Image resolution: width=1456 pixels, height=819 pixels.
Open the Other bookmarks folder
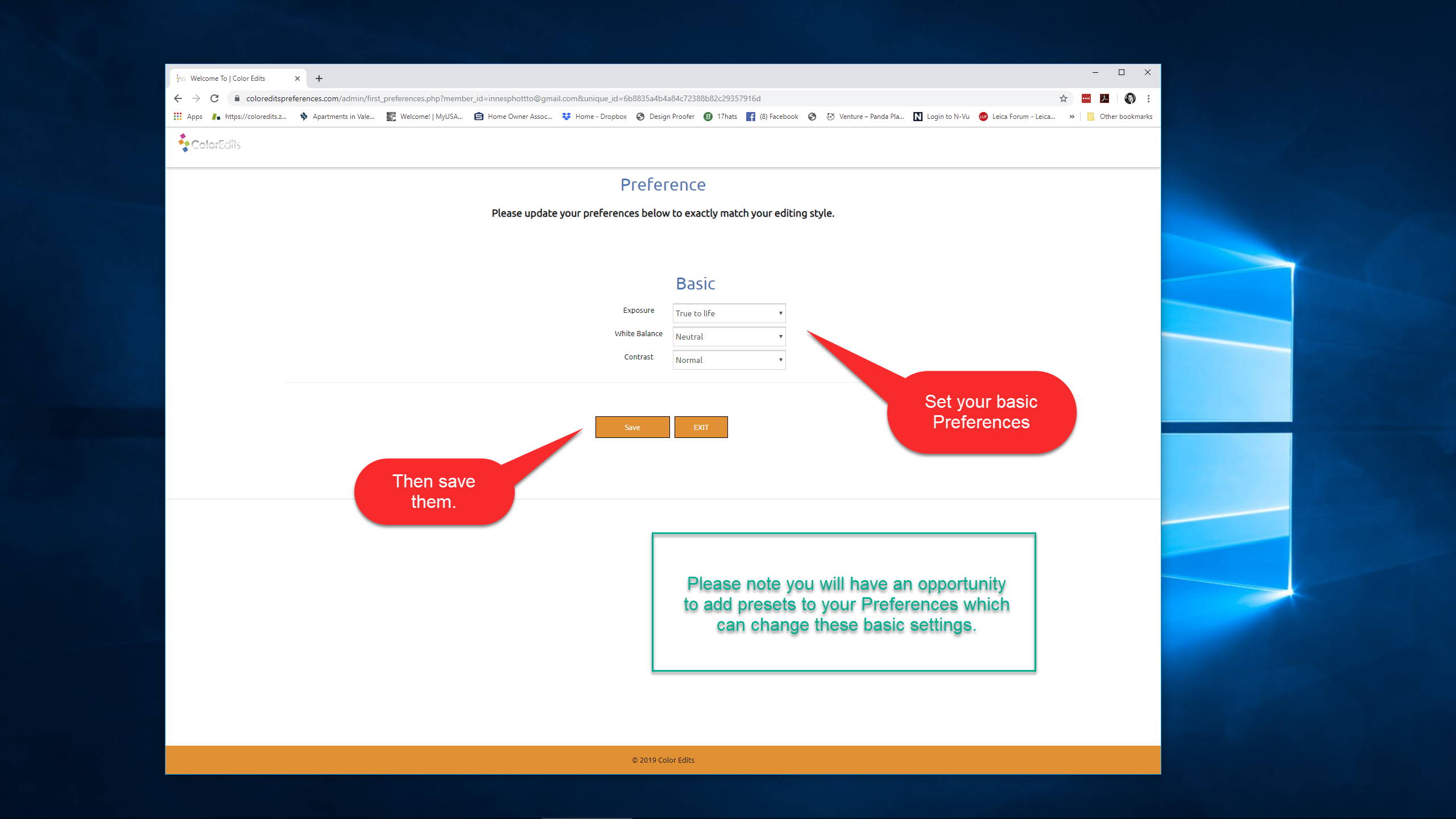click(x=1119, y=117)
